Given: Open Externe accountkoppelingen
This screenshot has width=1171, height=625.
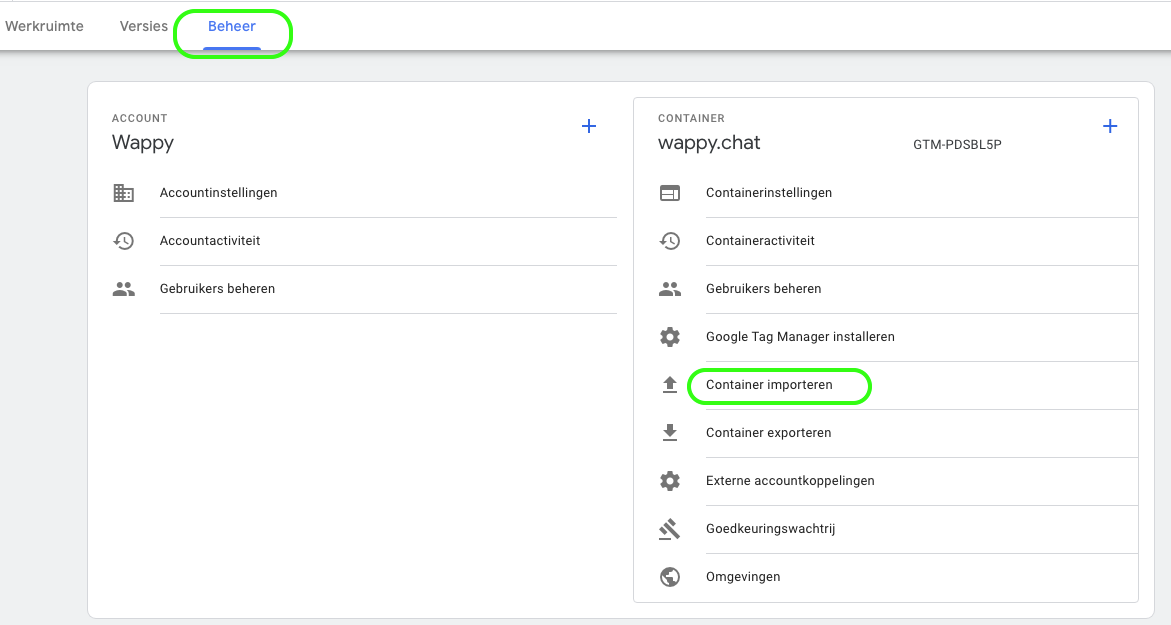Looking at the screenshot, I should click(790, 481).
